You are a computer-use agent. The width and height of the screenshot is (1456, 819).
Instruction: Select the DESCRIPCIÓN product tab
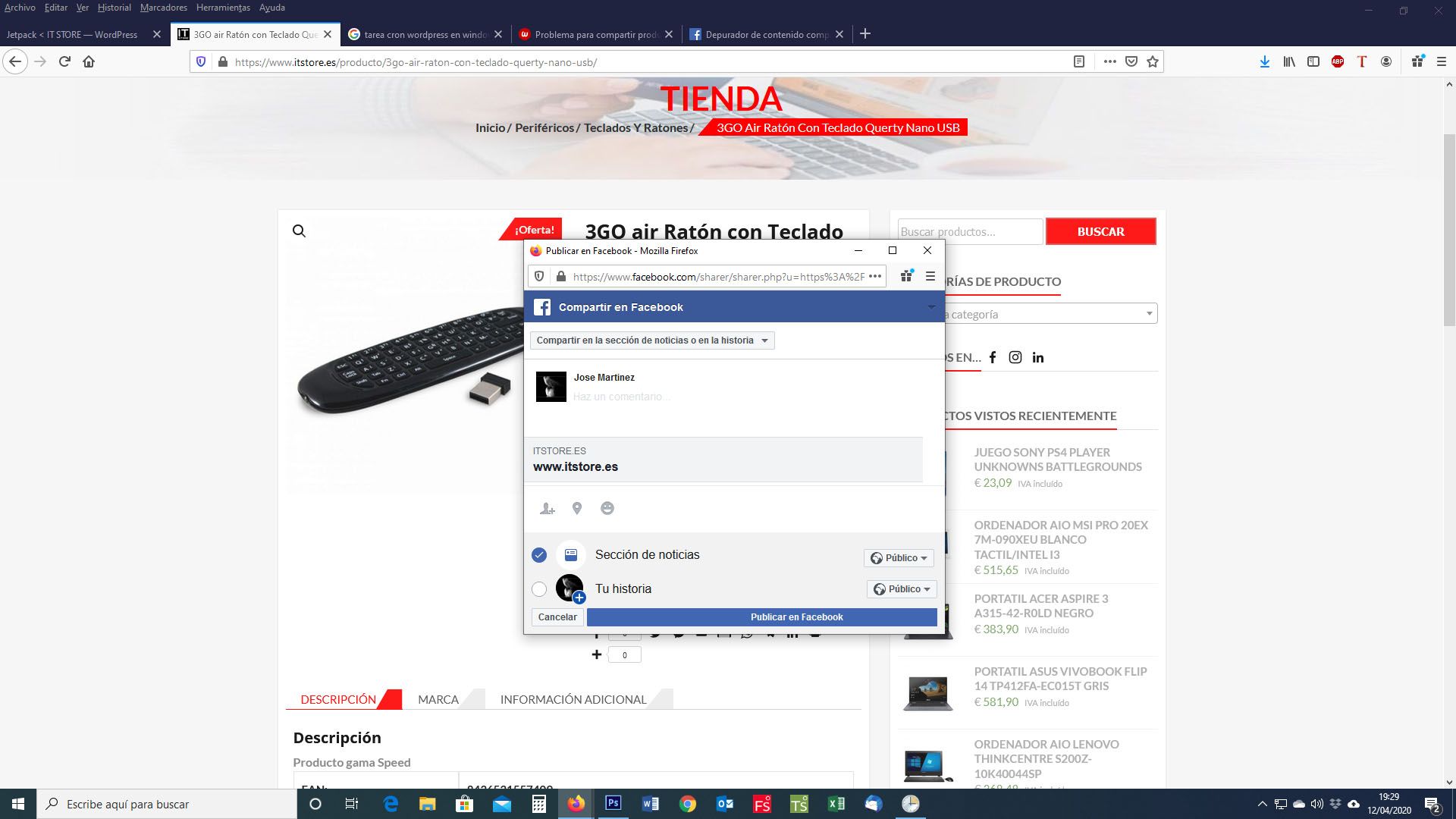tap(338, 699)
